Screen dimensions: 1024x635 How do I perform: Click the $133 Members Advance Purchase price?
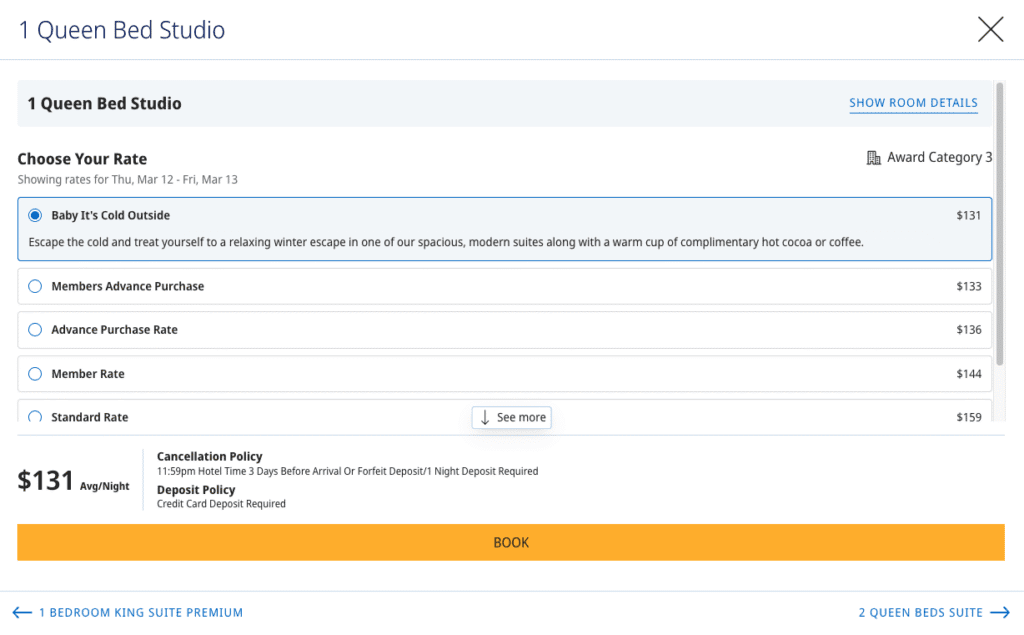click(x=968, y=286)
